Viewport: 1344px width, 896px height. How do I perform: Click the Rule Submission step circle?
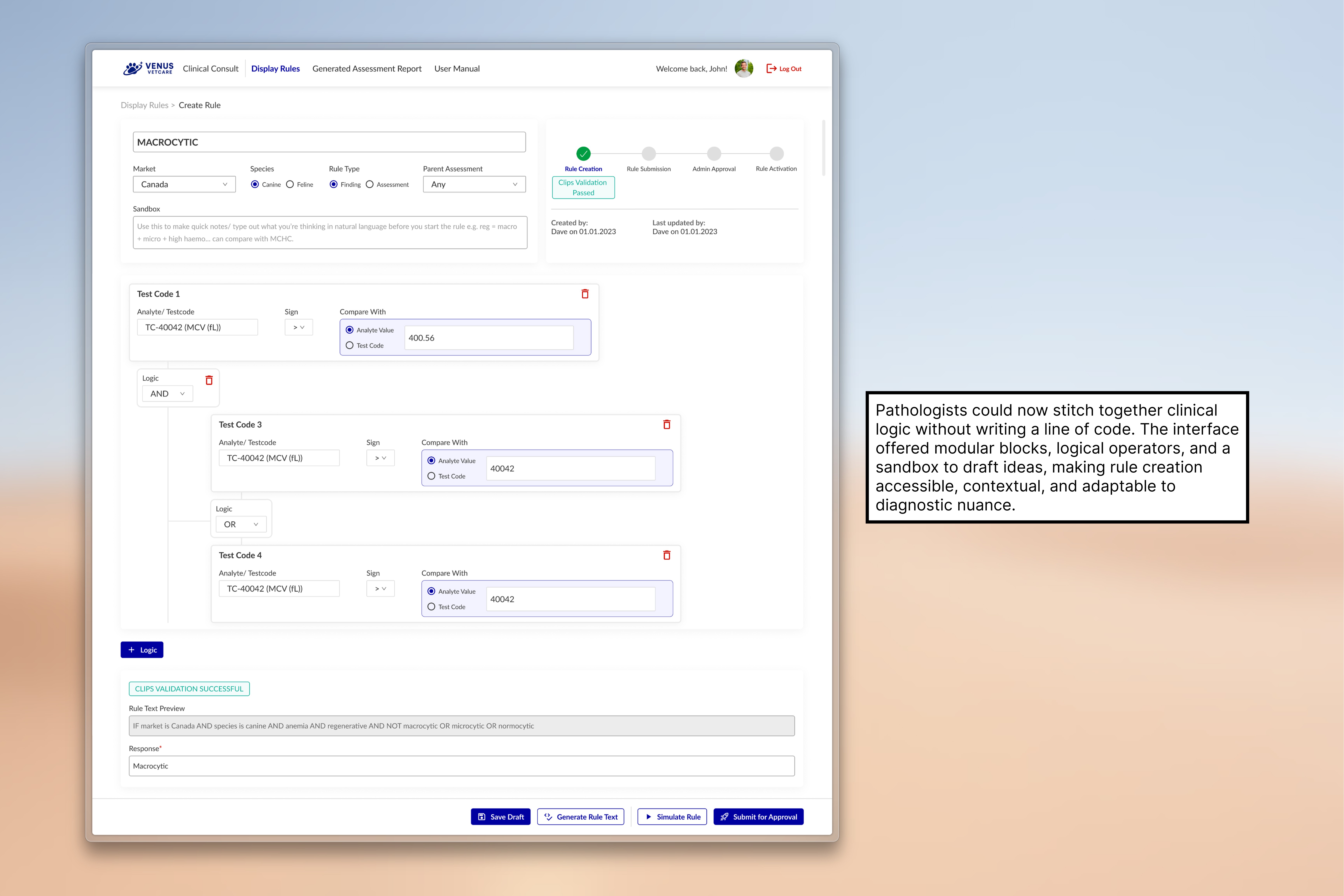coord(649,154)
